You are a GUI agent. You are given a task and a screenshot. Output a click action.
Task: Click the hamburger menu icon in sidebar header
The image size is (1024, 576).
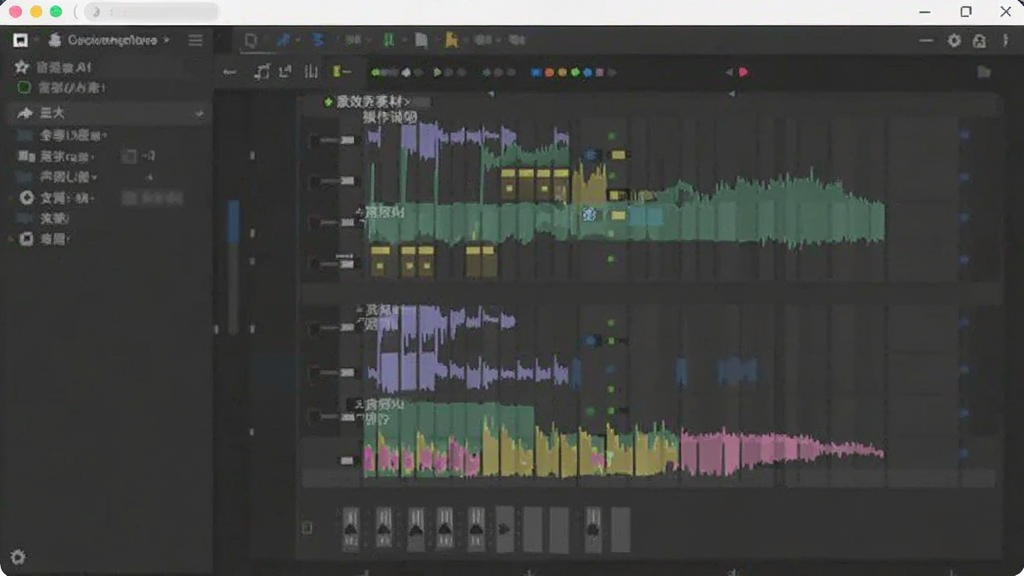pyautogui.click(x=195, y=40)
